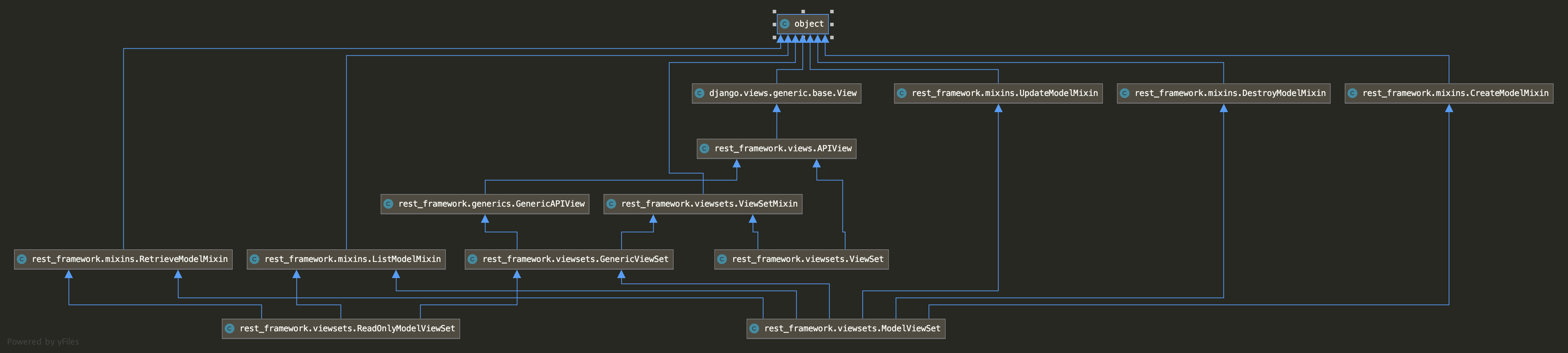This screenshot has width=1568, height=353.
Task: Click the class icon of ViewSetMixin node
Action: tap(611, 204)
